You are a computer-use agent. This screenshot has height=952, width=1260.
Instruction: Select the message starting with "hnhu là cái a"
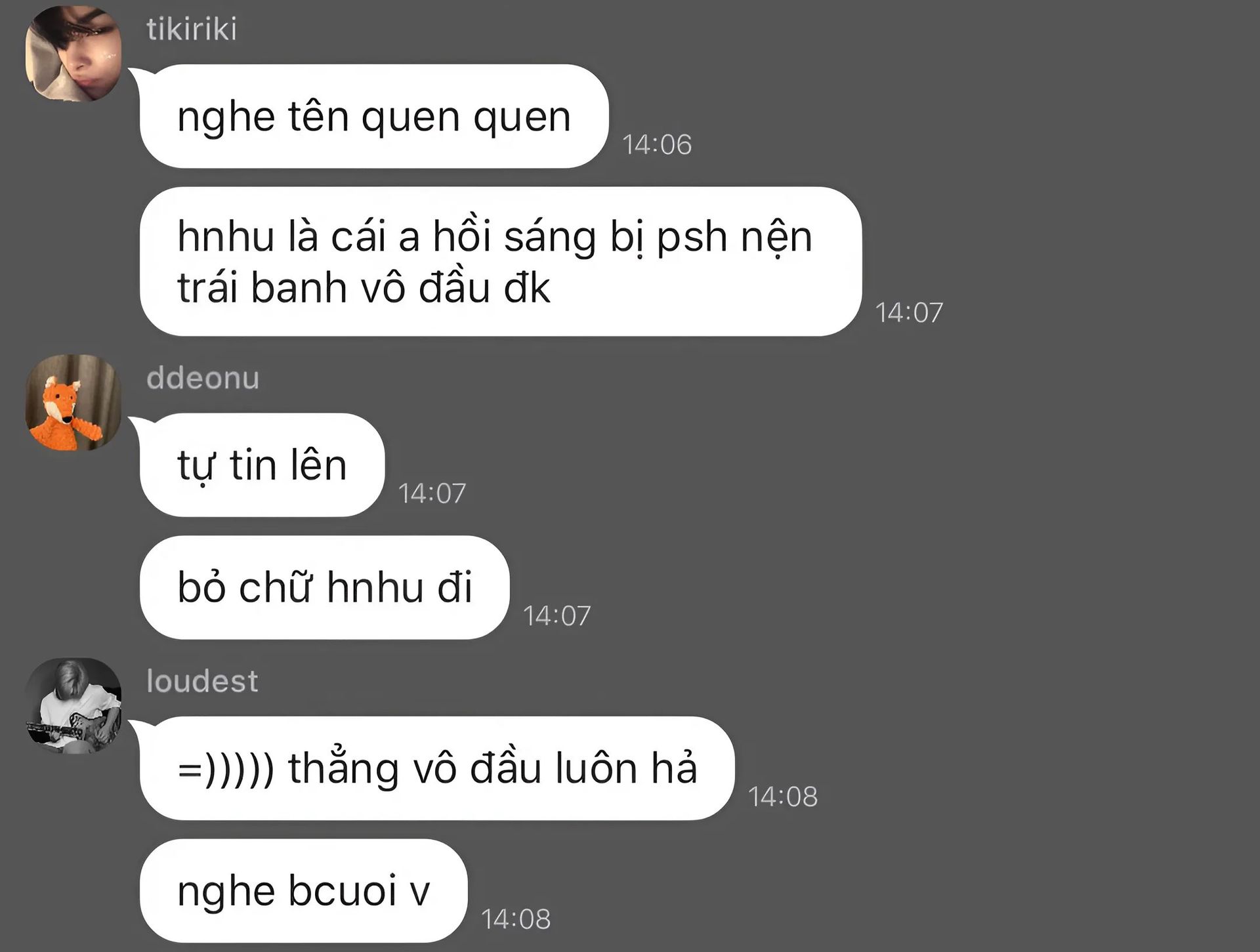500,262
